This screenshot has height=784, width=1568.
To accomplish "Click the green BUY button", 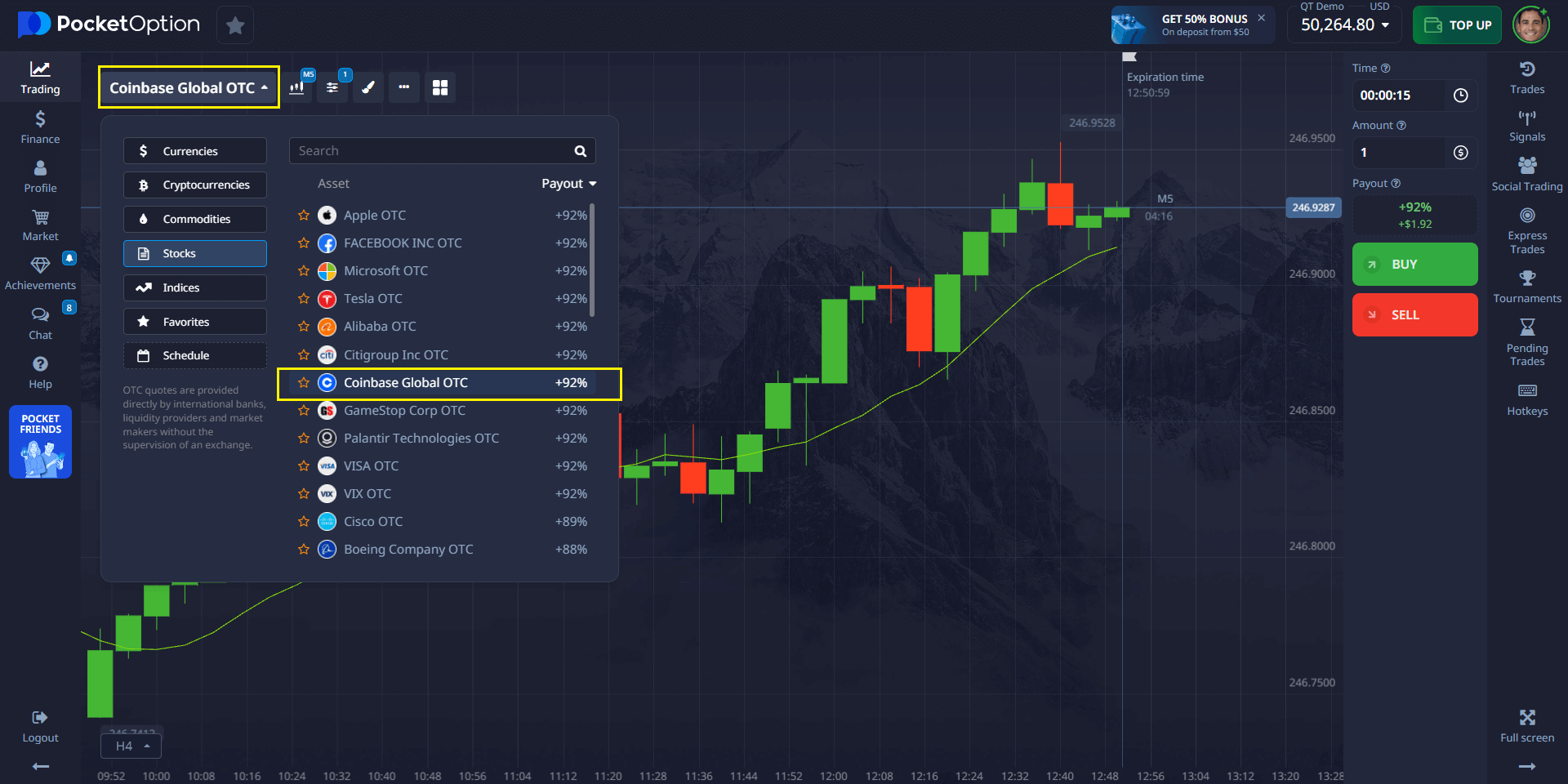I will (x=1414, y=264).
